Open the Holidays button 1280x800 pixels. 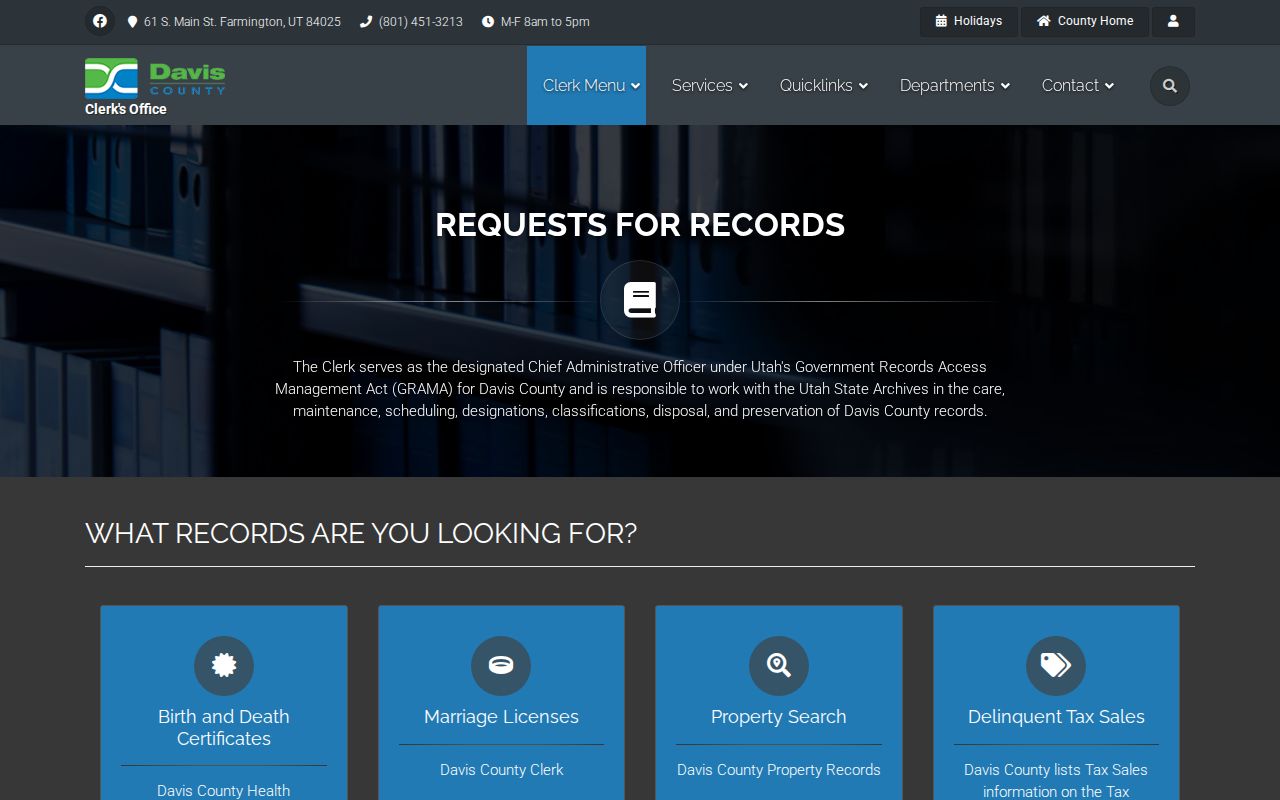click(969, 21)
